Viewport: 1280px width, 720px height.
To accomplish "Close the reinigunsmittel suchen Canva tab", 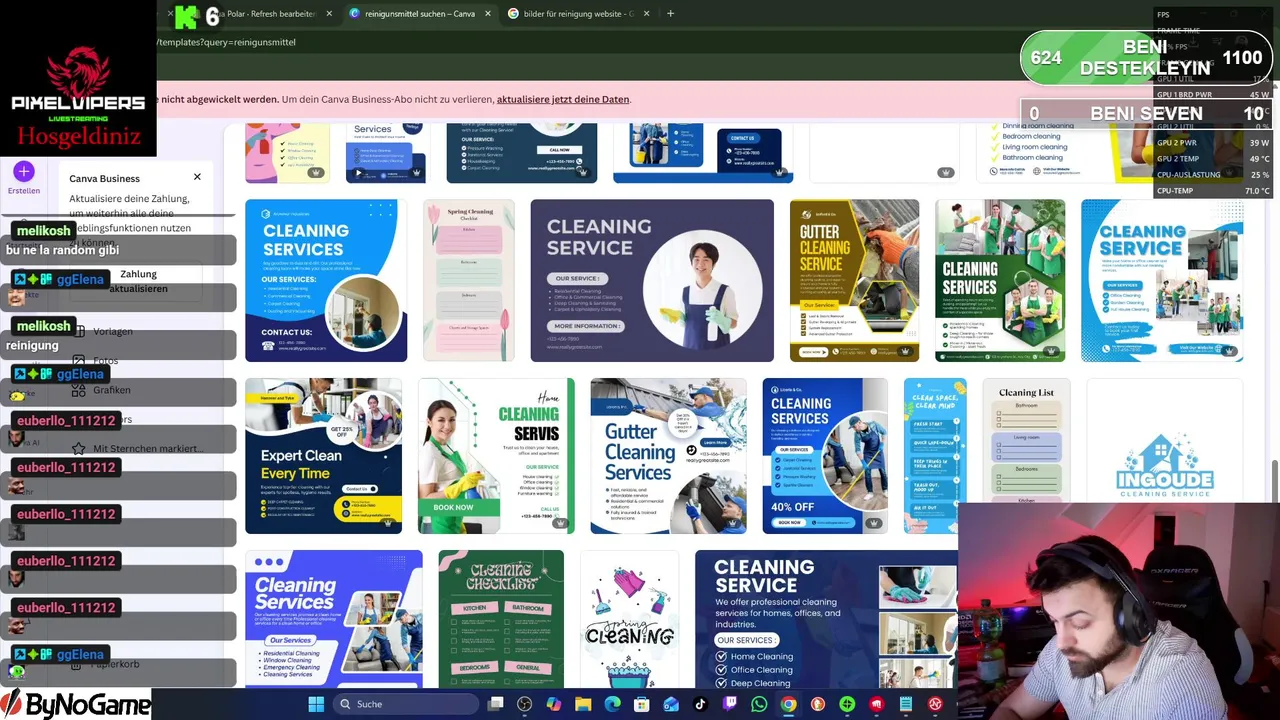I will coord(488,14).
